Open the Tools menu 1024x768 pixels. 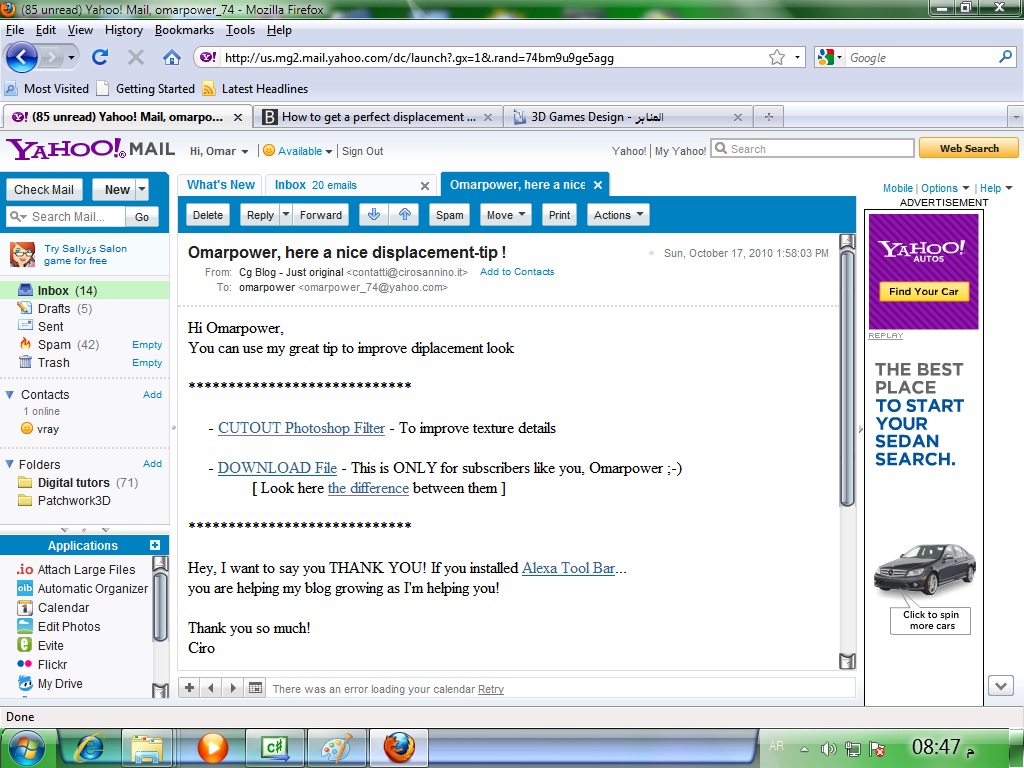pyautogui.click(x=240, y=30)
